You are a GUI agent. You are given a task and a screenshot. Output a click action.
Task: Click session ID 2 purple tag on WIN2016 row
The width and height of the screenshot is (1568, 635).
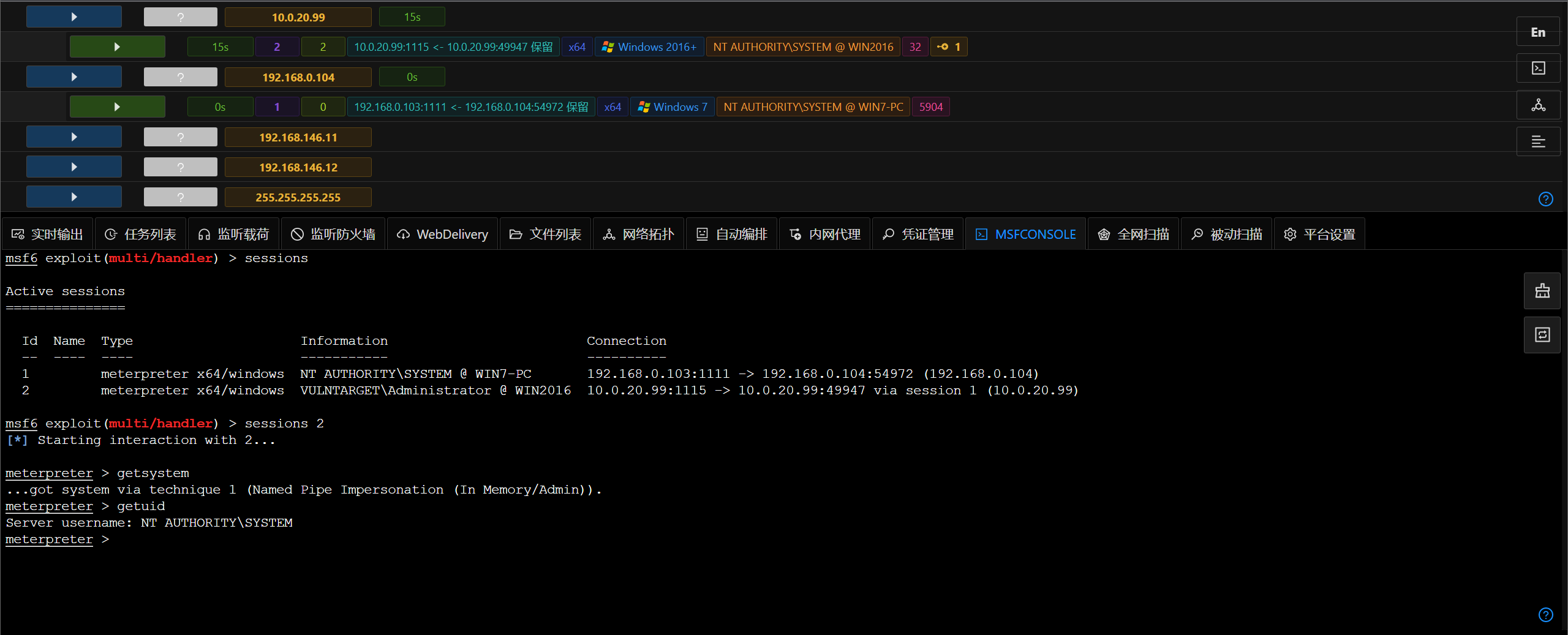click(x=277, y=47)
